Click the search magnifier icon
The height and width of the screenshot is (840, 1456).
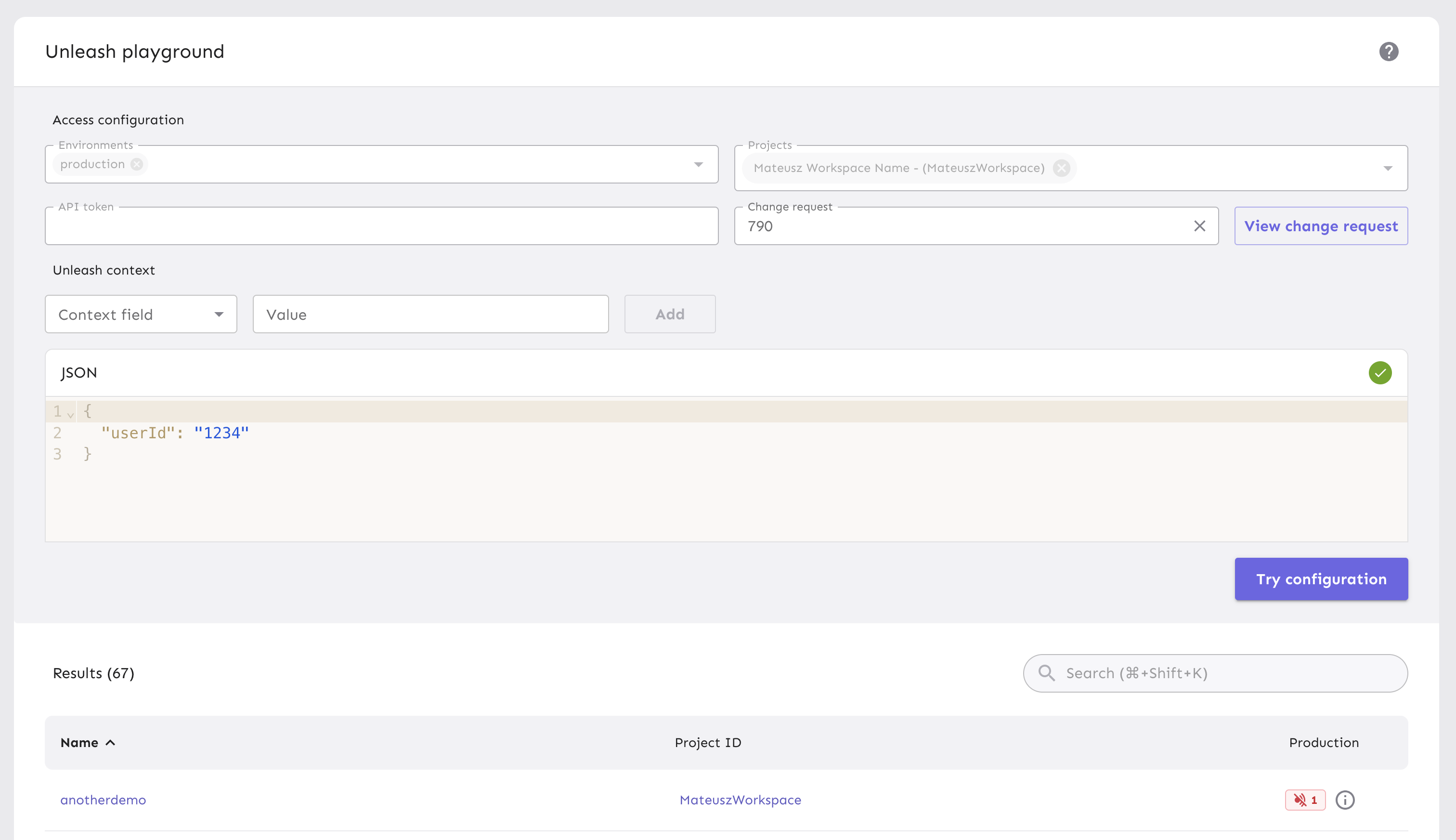(1046, 673)
